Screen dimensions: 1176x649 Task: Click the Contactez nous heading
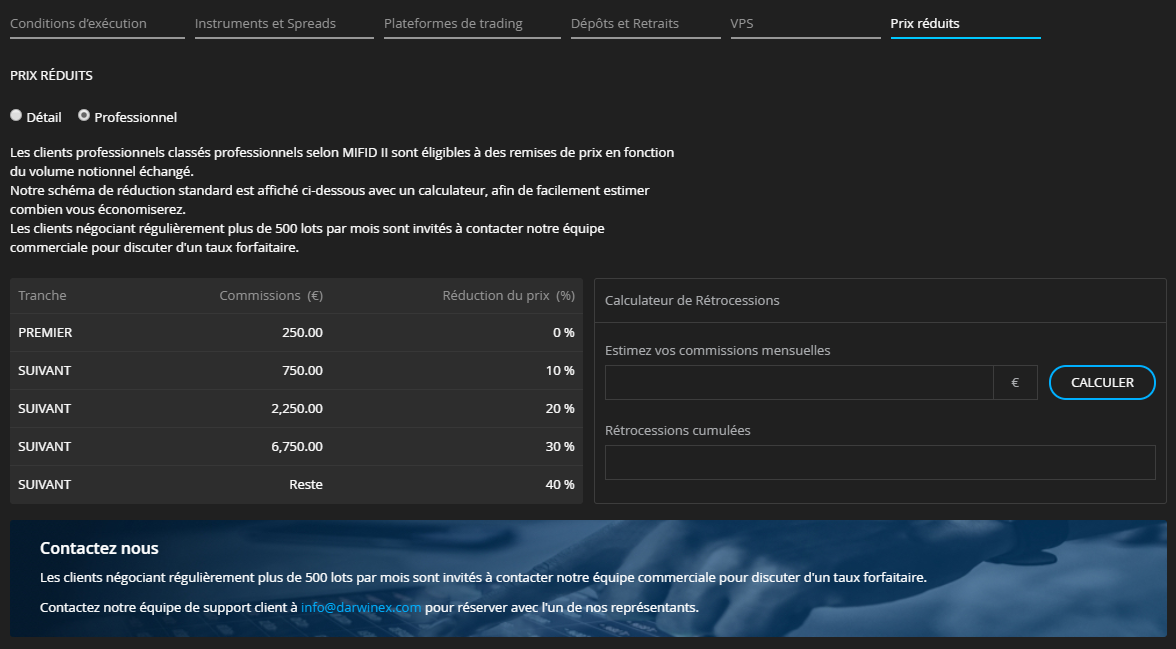pos(99,548)
